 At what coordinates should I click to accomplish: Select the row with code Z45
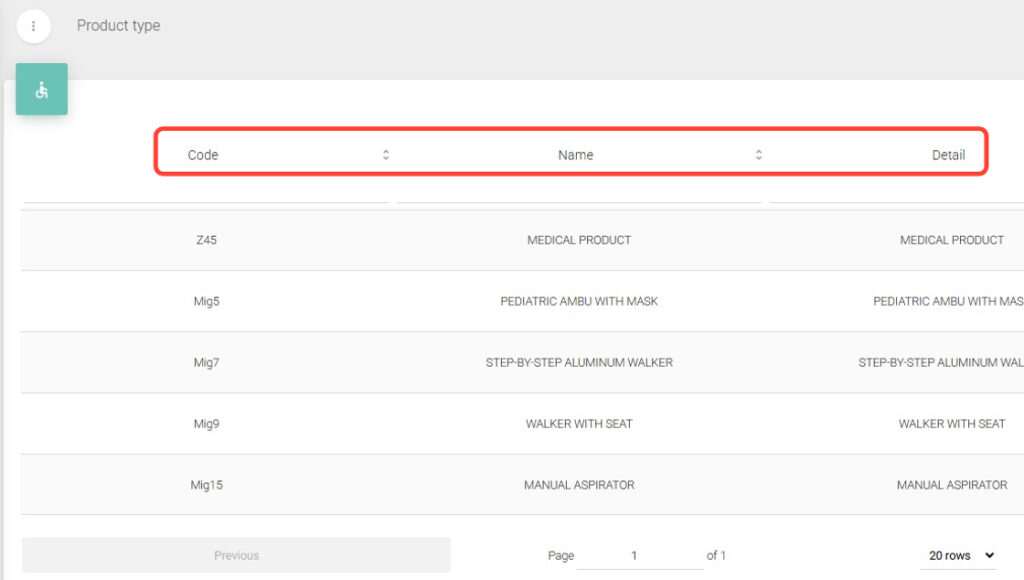(205, 240)
